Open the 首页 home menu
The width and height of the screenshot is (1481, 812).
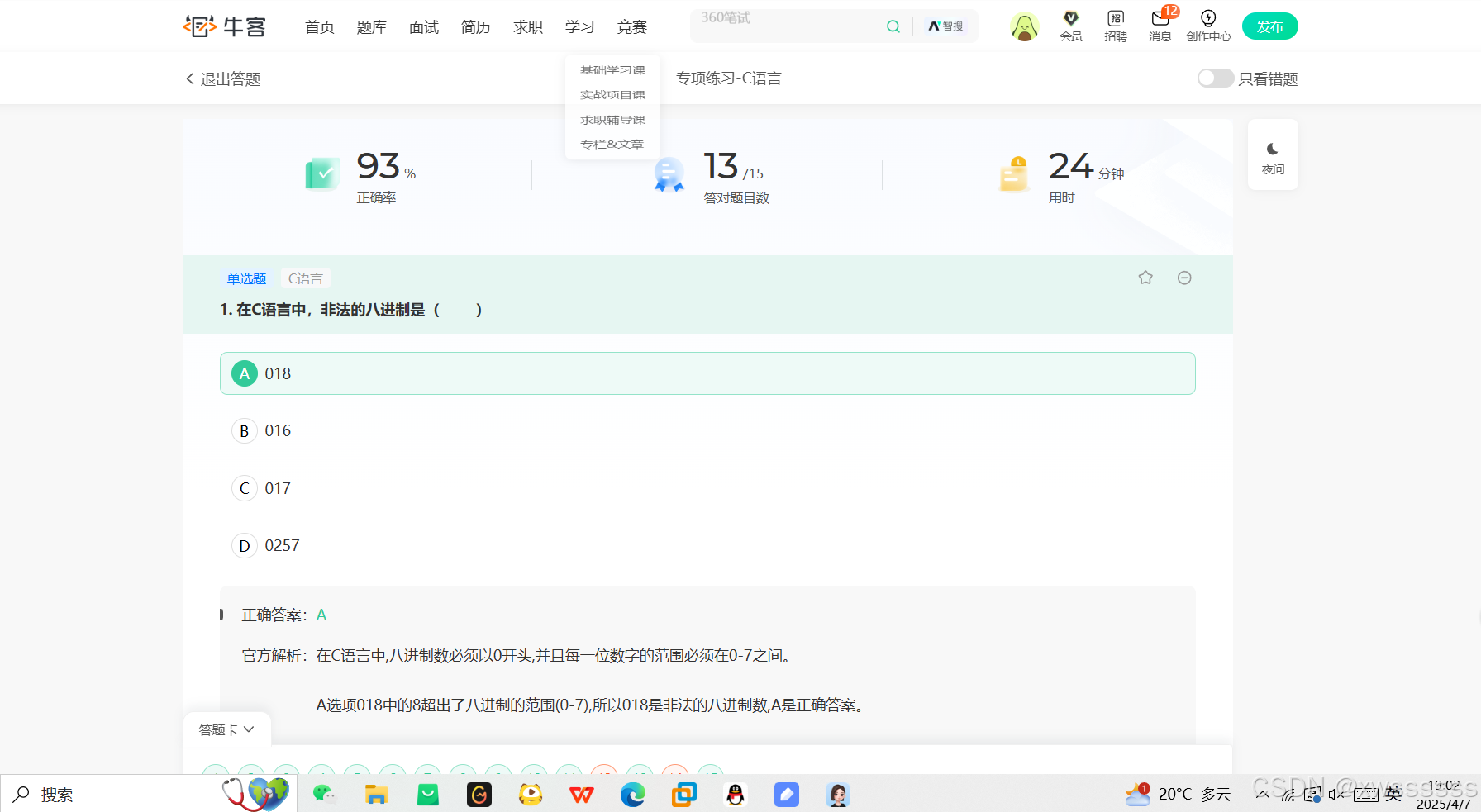(x=320, y=27)
